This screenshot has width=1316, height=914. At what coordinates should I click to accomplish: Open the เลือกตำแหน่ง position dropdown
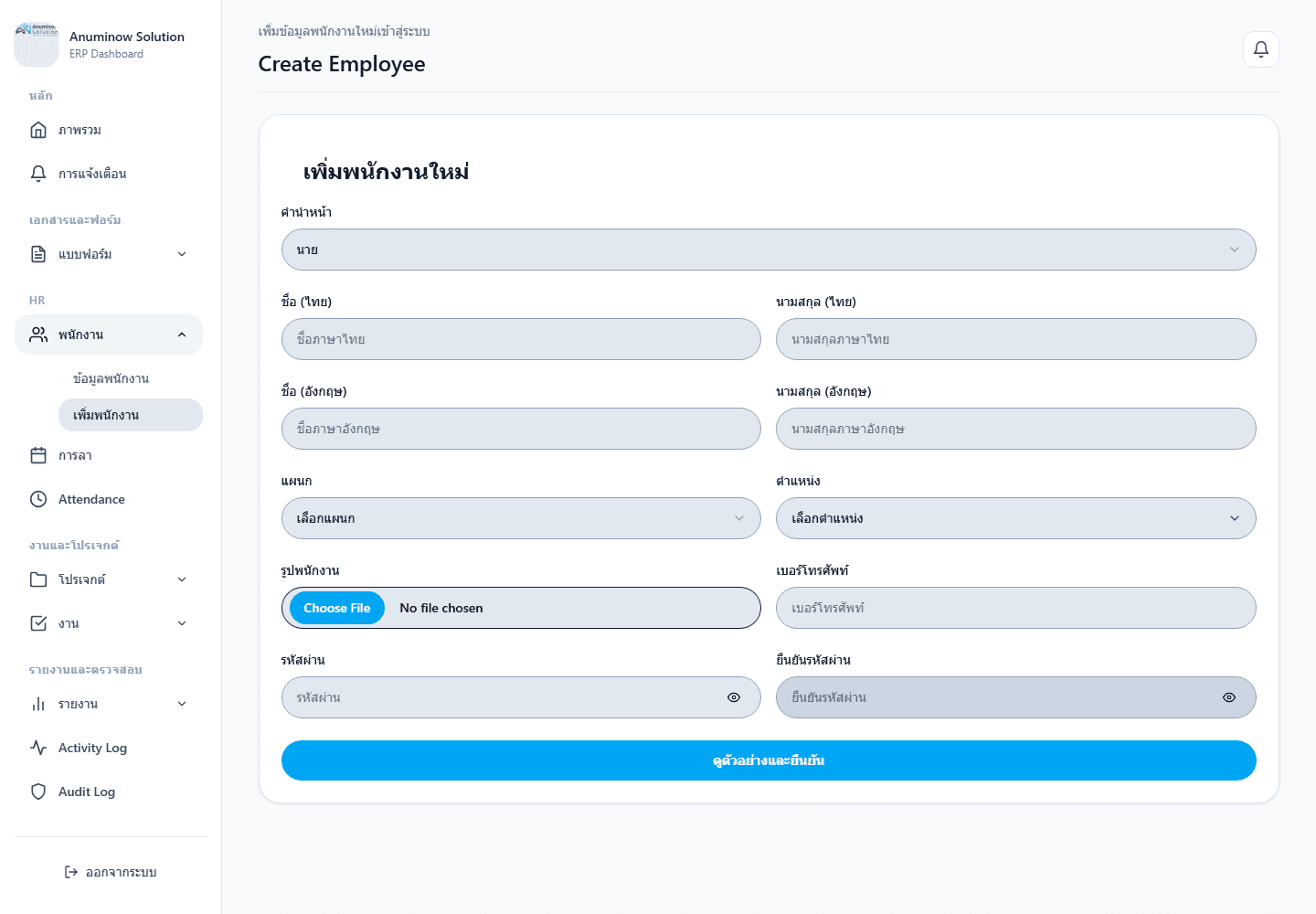coord(1016,518)
